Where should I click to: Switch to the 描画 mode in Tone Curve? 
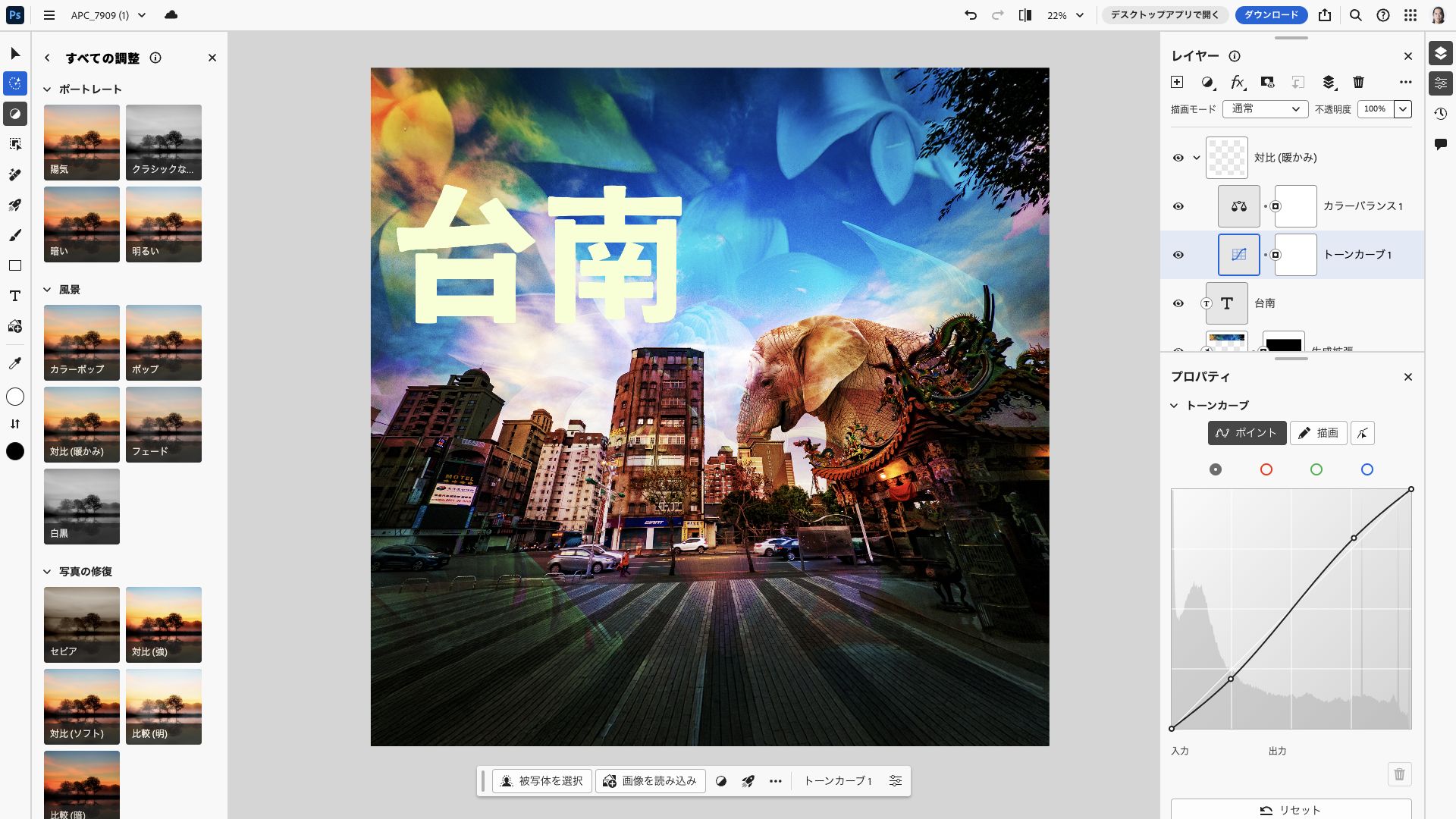click(1318, 433)
